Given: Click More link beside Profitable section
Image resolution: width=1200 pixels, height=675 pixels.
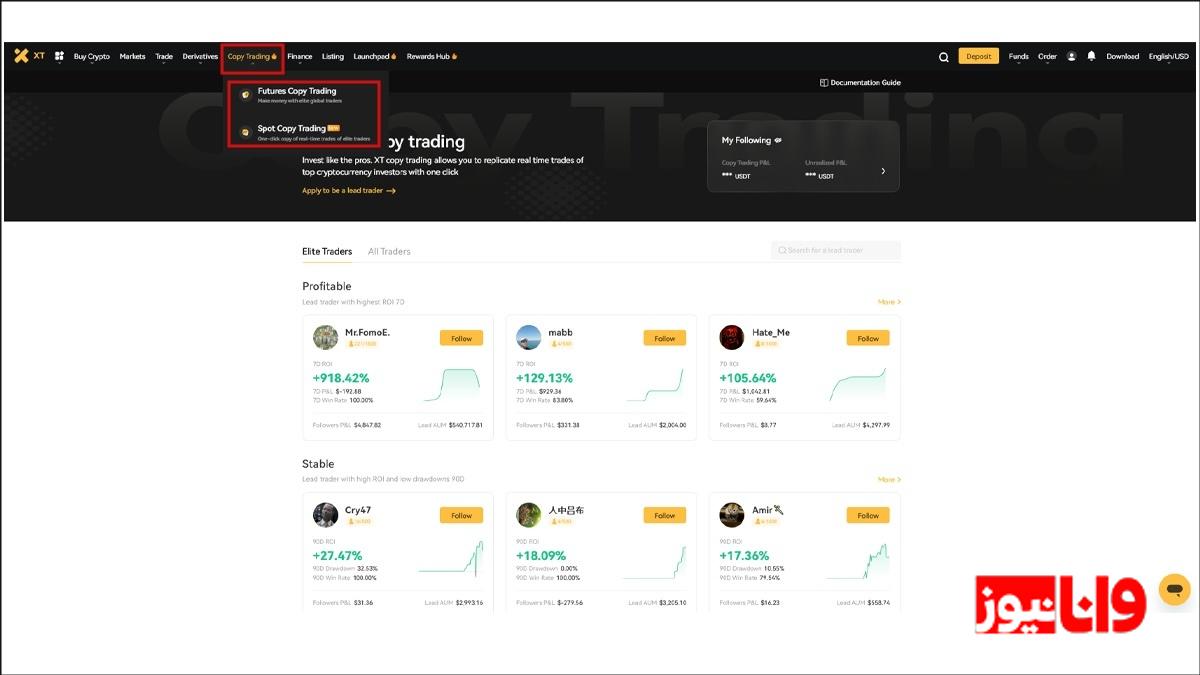Looking at the screenshot, I should click(889, 301).
